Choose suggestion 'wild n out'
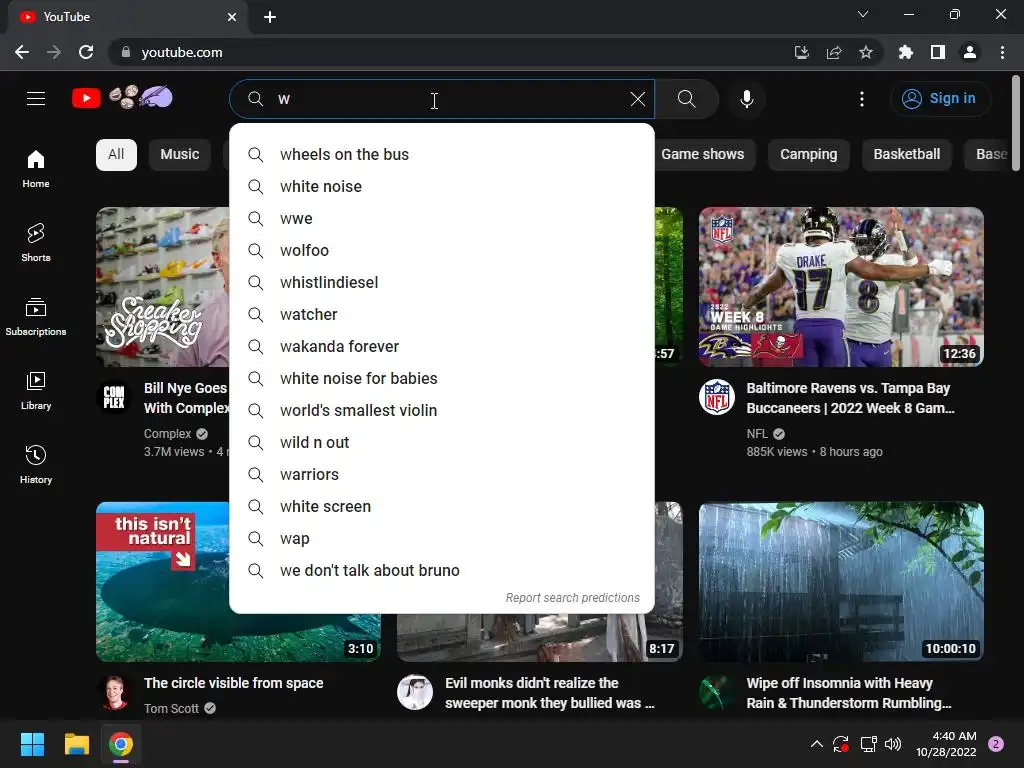 441,443
